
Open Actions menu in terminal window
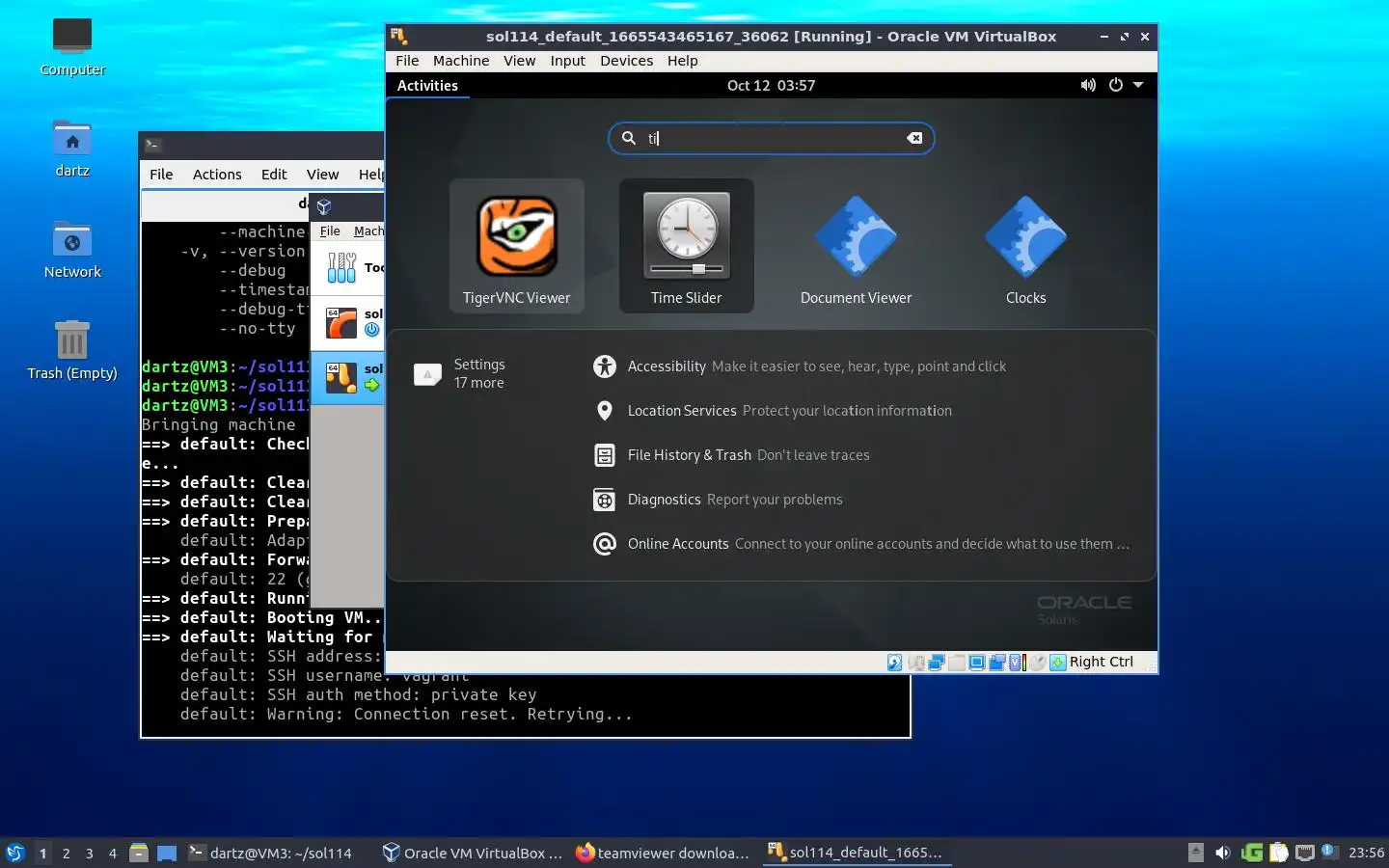pos(217,175)
